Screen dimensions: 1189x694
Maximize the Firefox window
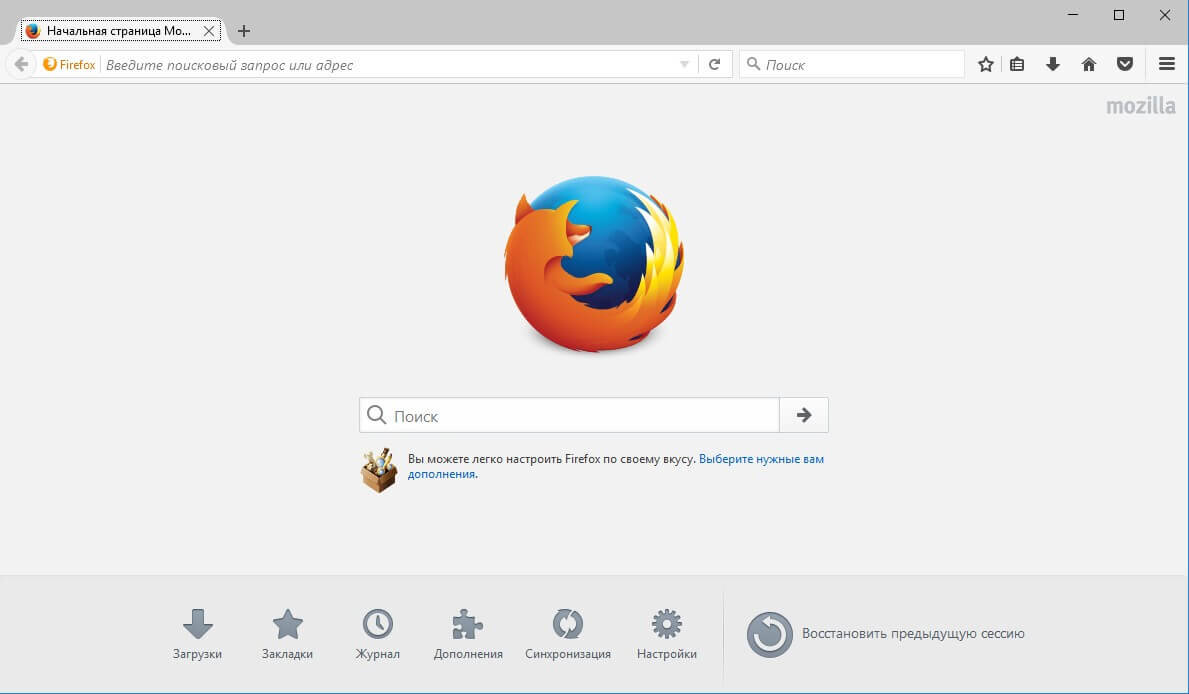coord(1118,15)
